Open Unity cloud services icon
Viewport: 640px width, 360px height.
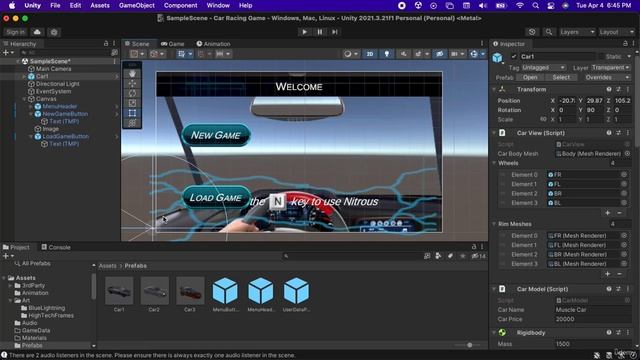[37, 32]
